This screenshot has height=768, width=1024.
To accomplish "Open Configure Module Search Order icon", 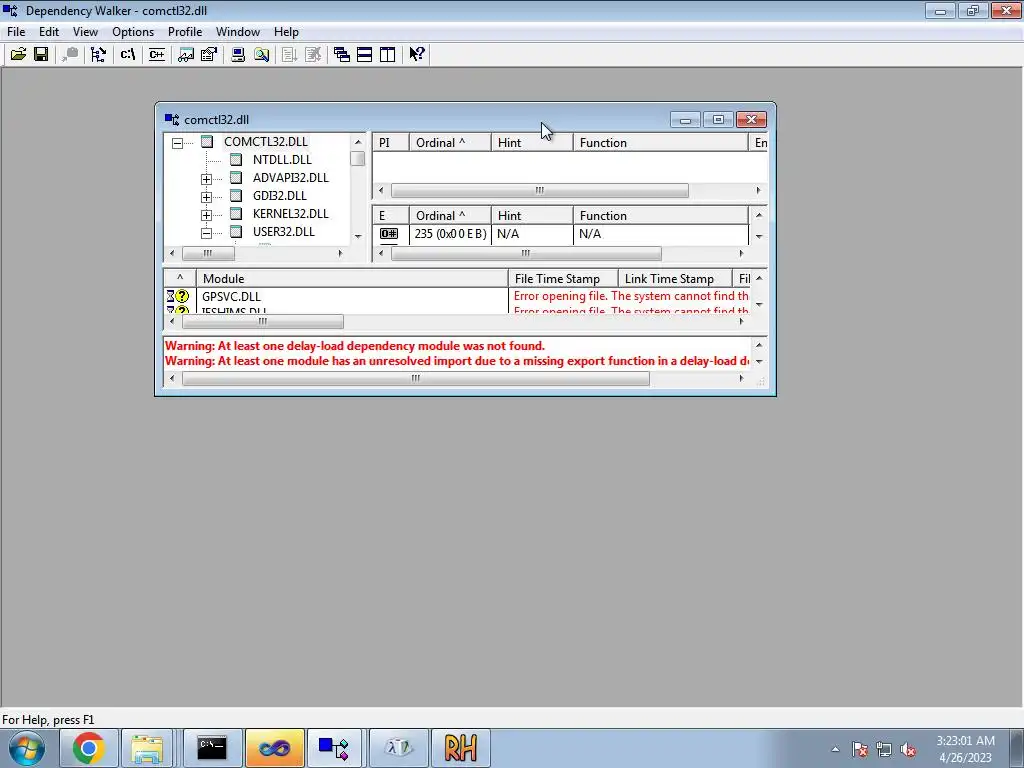I will pyautogui.click(x=261, y=54).
